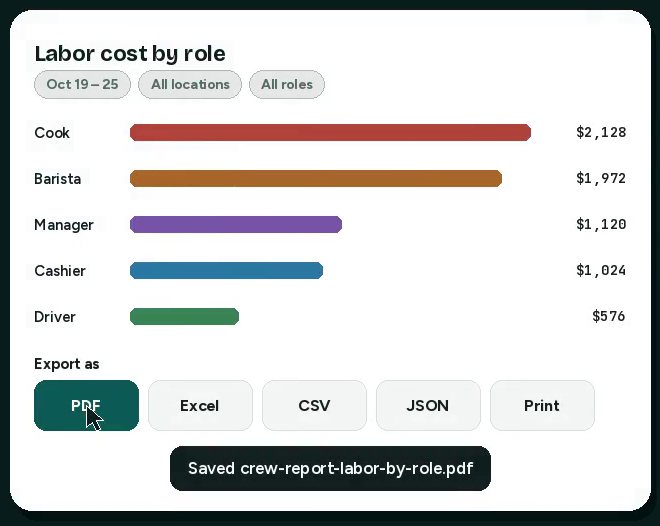This screenshot has width=660, height=526.
Task: Click the Manager role label
Action: tap(64, 225)
